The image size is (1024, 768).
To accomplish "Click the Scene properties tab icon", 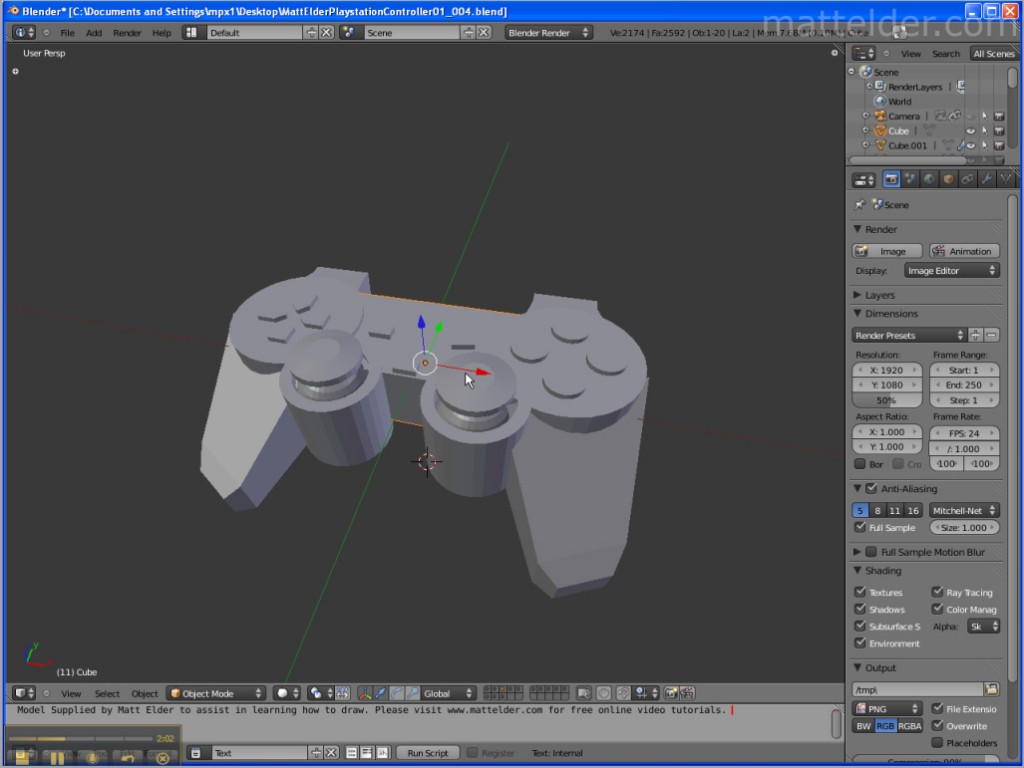I will pyautogui.click(x=910, y=180).
